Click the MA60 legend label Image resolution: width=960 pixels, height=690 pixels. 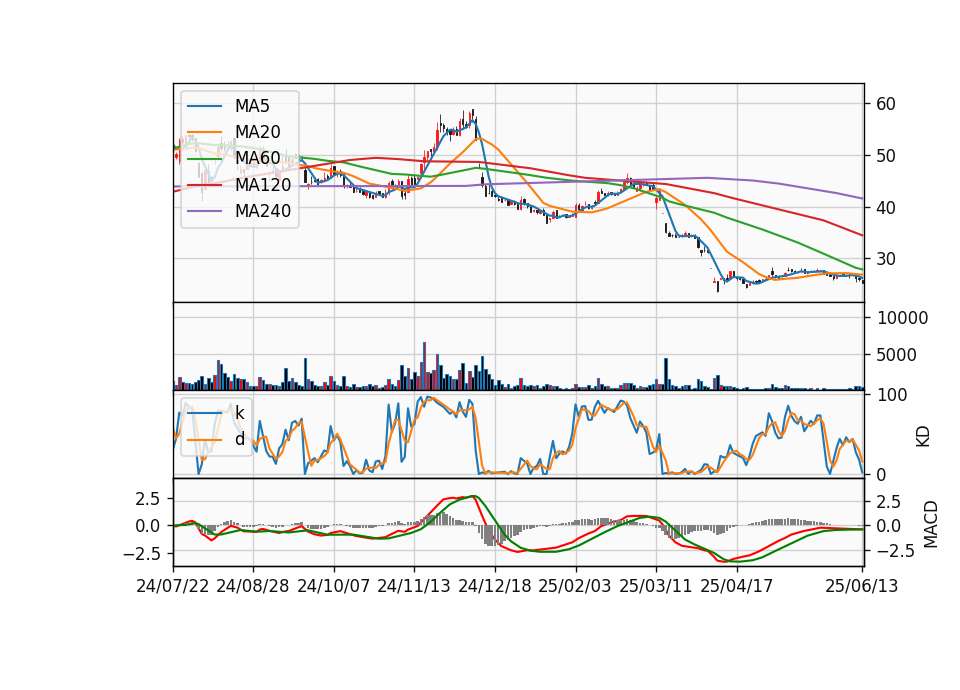coord(258,159)
